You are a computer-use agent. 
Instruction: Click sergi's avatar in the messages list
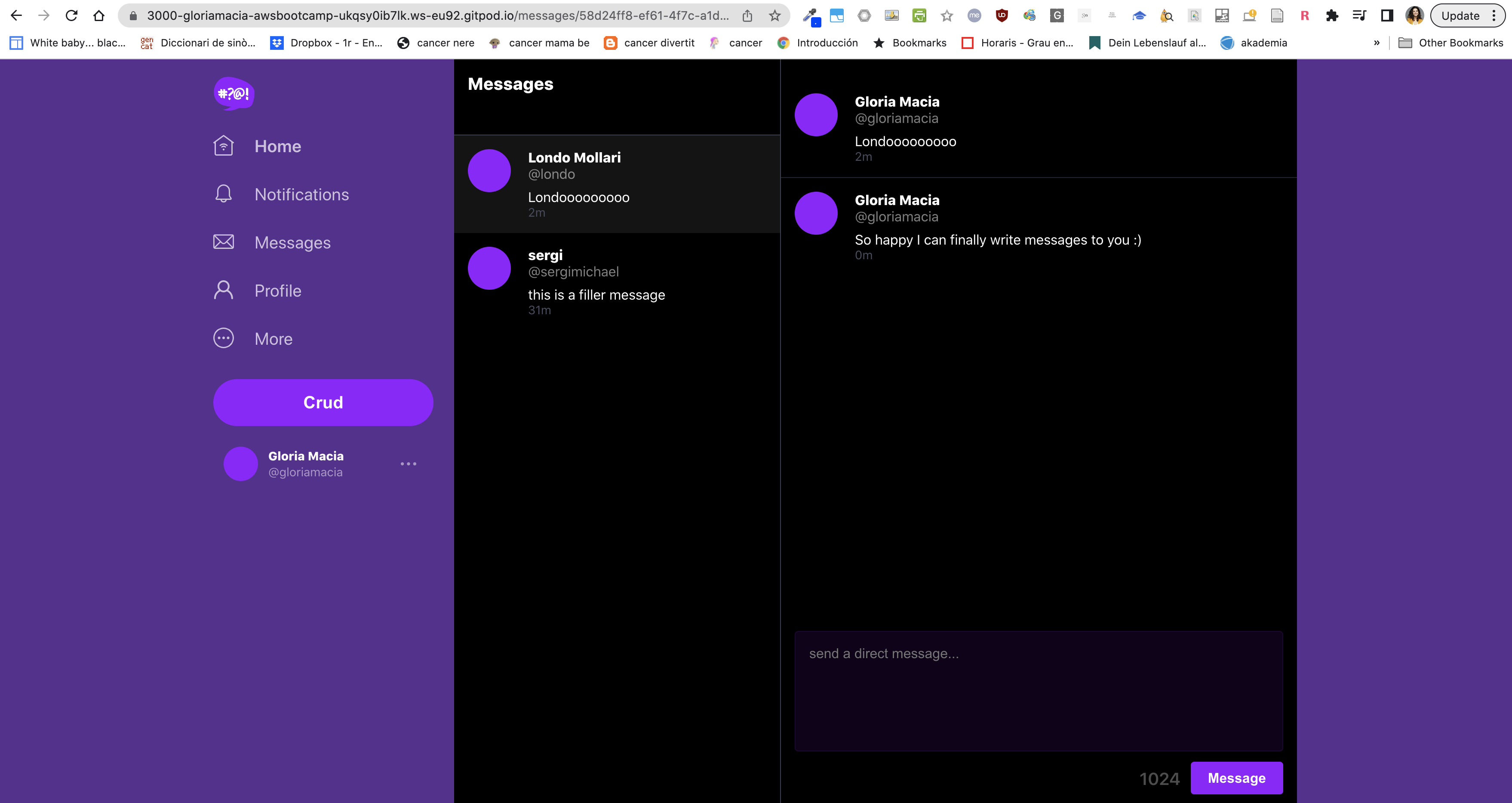click(x=489, y=268)
